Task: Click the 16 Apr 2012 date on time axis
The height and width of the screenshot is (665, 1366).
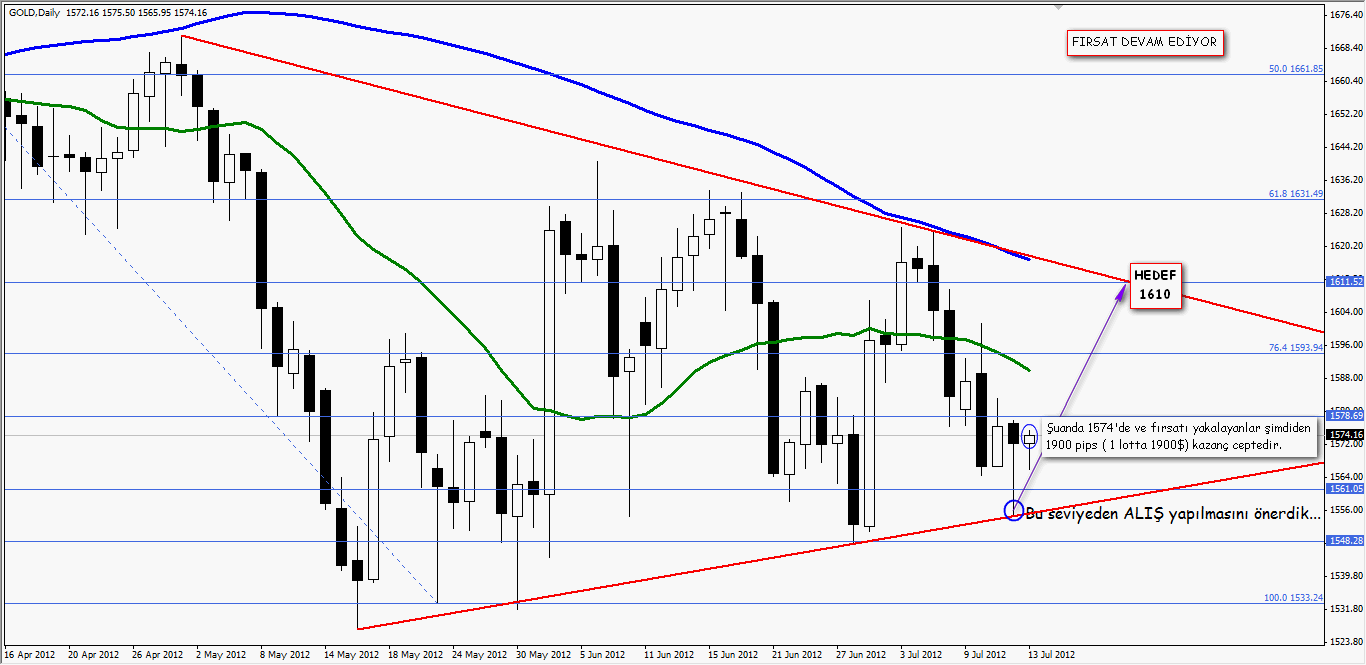Action: 27,655
